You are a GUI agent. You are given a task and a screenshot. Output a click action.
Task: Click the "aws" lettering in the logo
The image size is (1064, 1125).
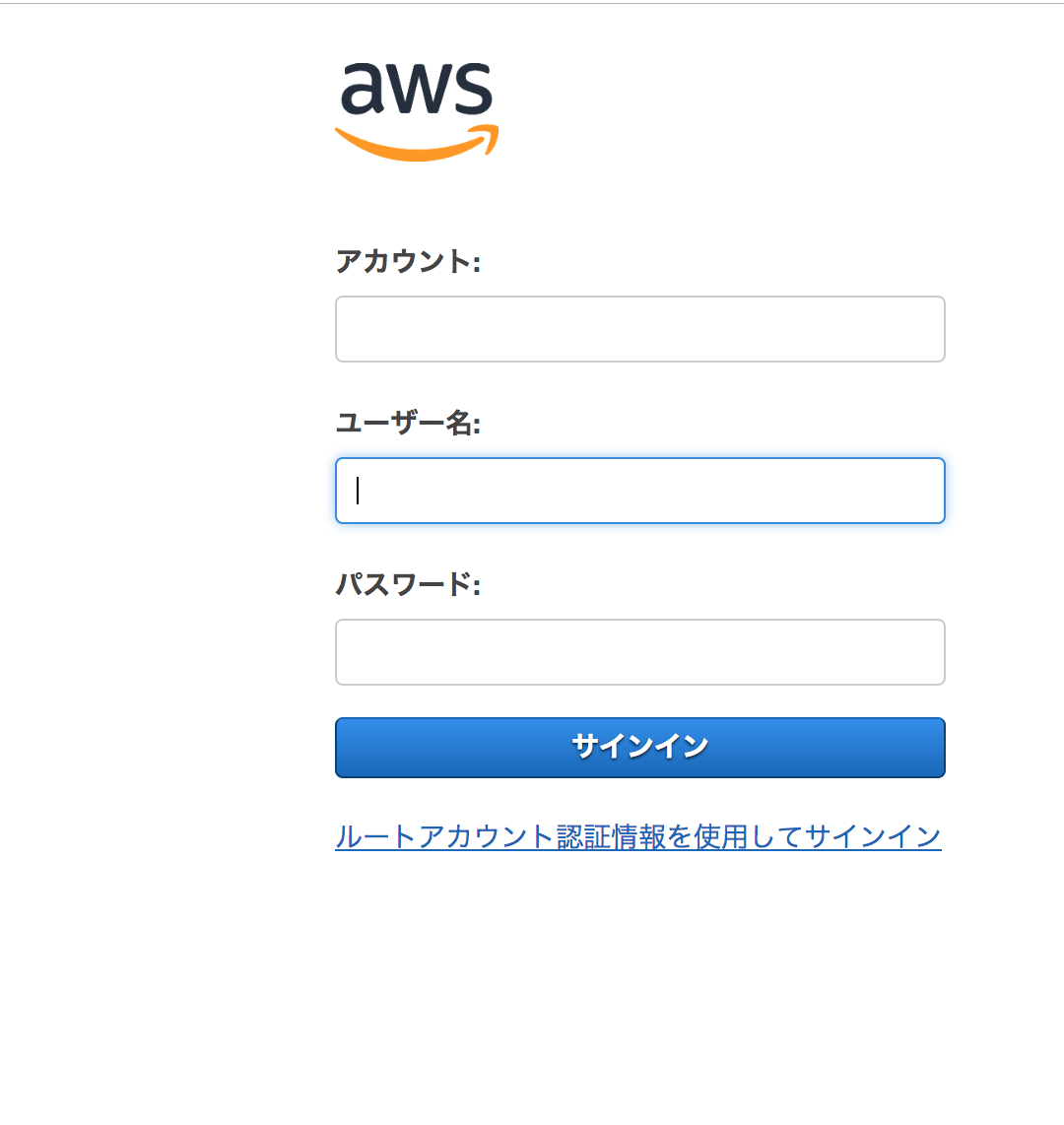[417, 89]
